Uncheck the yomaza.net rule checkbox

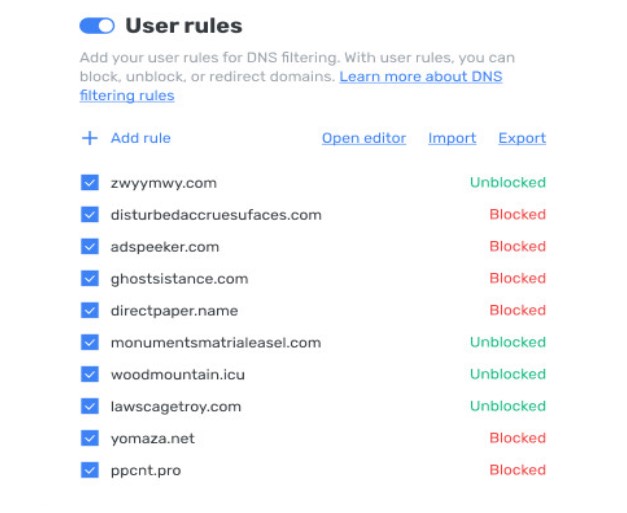[90, 438]
